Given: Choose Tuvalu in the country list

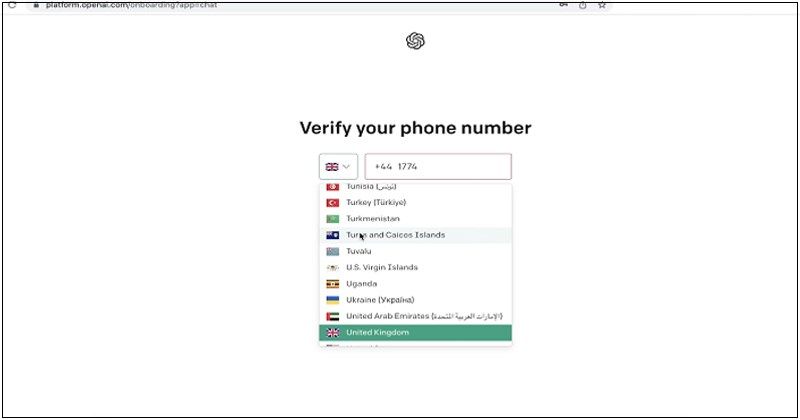Looking at the screenshot, I should tap(415, 252).
